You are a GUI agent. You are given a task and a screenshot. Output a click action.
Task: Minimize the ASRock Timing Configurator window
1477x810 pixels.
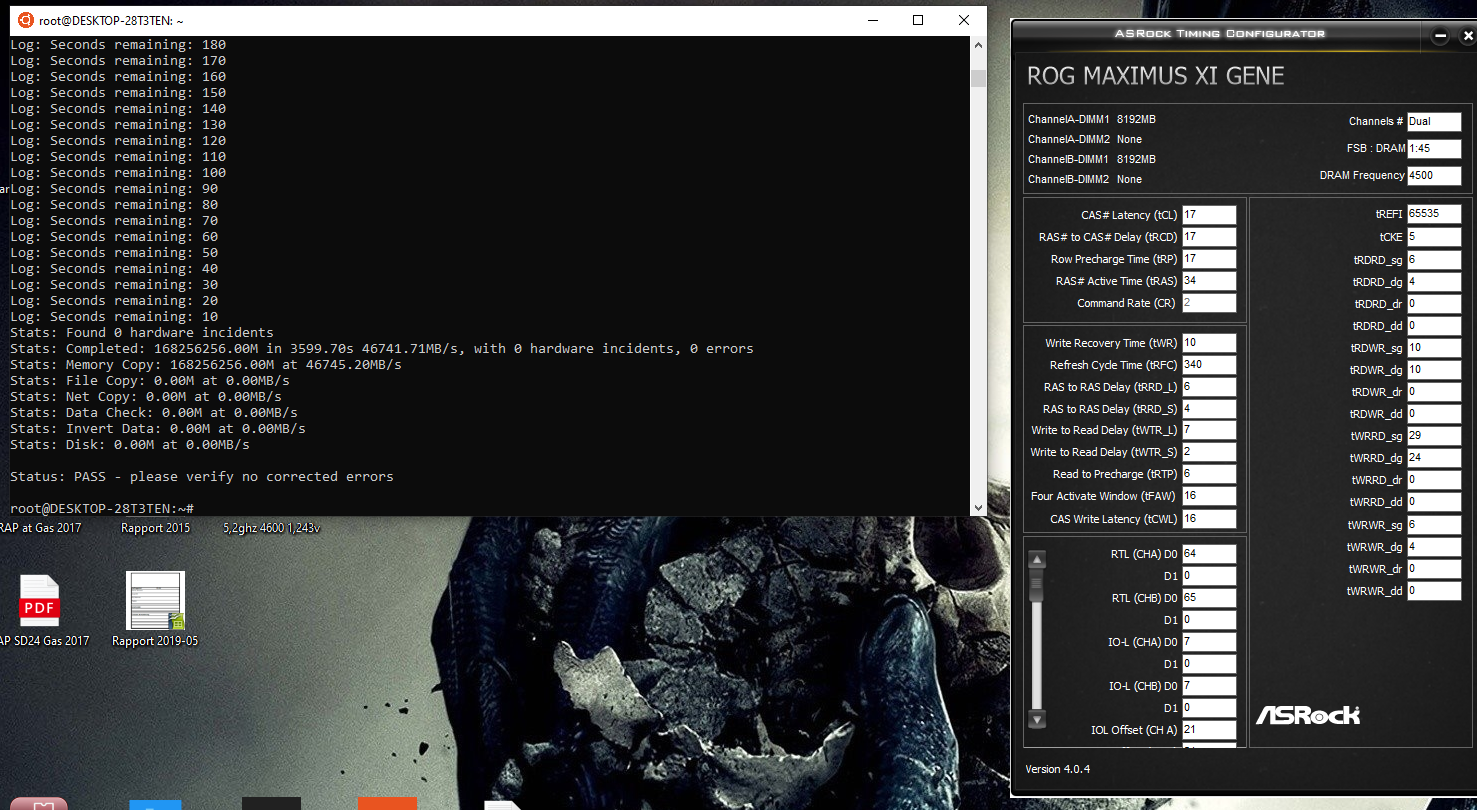coord(1440,36)
